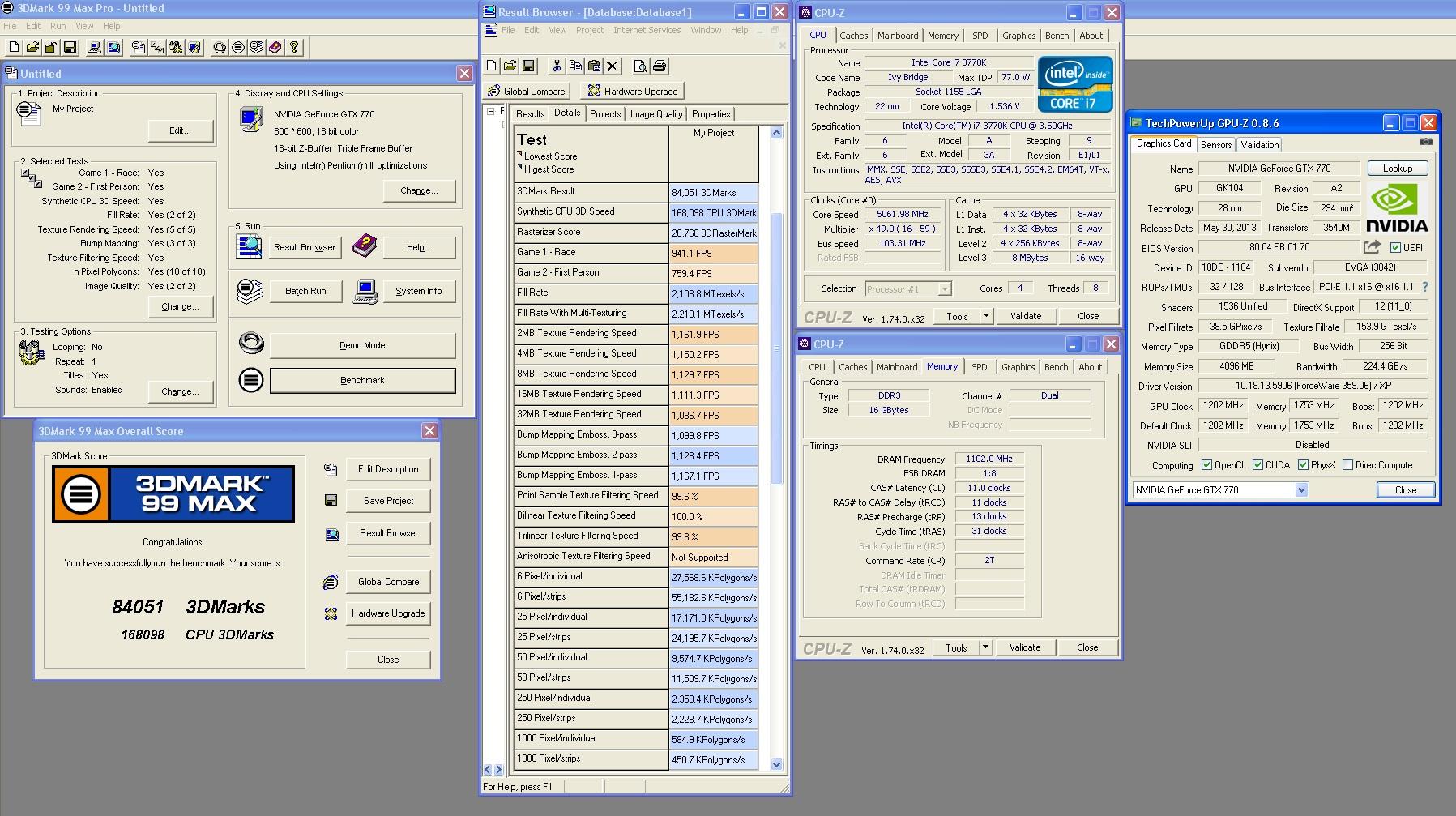Click Change... under Testing Options
1456x816 pixels.
pyautogui.click(x=181, y=391)
